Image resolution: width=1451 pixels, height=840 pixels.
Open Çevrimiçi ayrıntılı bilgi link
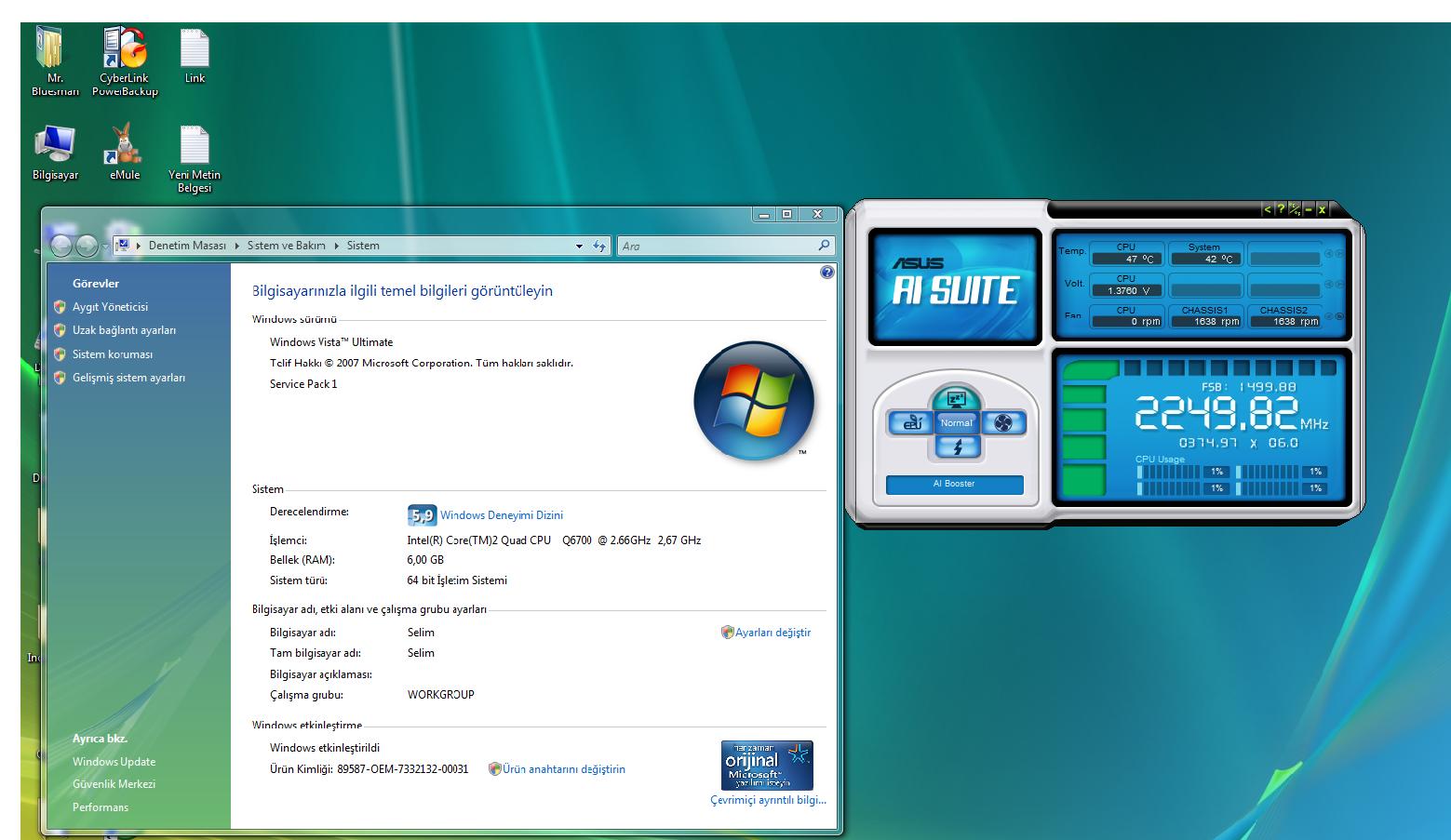coord(768,800)
